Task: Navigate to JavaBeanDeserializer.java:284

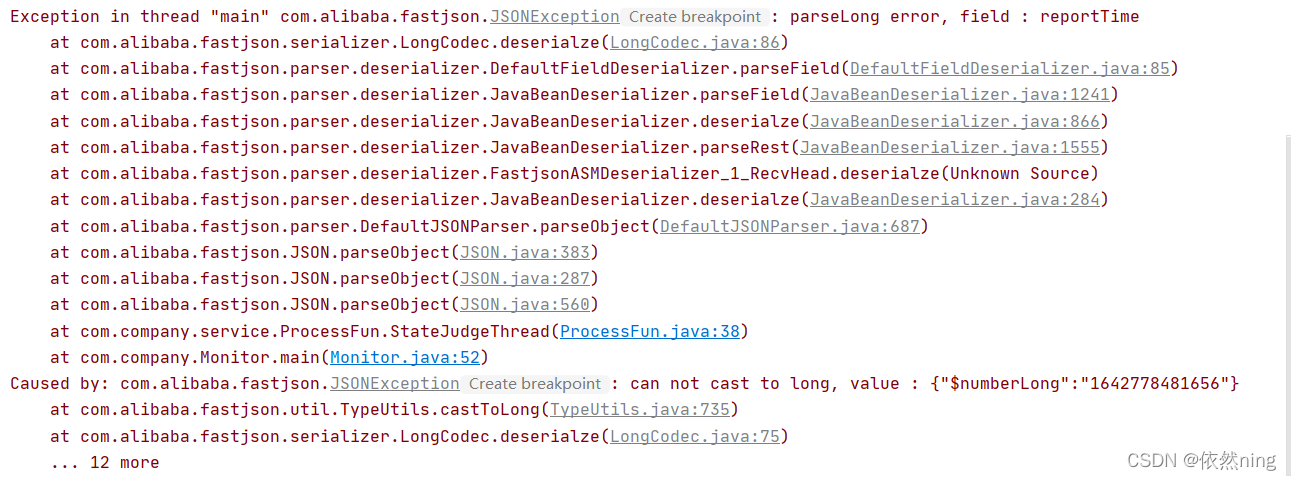Action: point(954,199)
